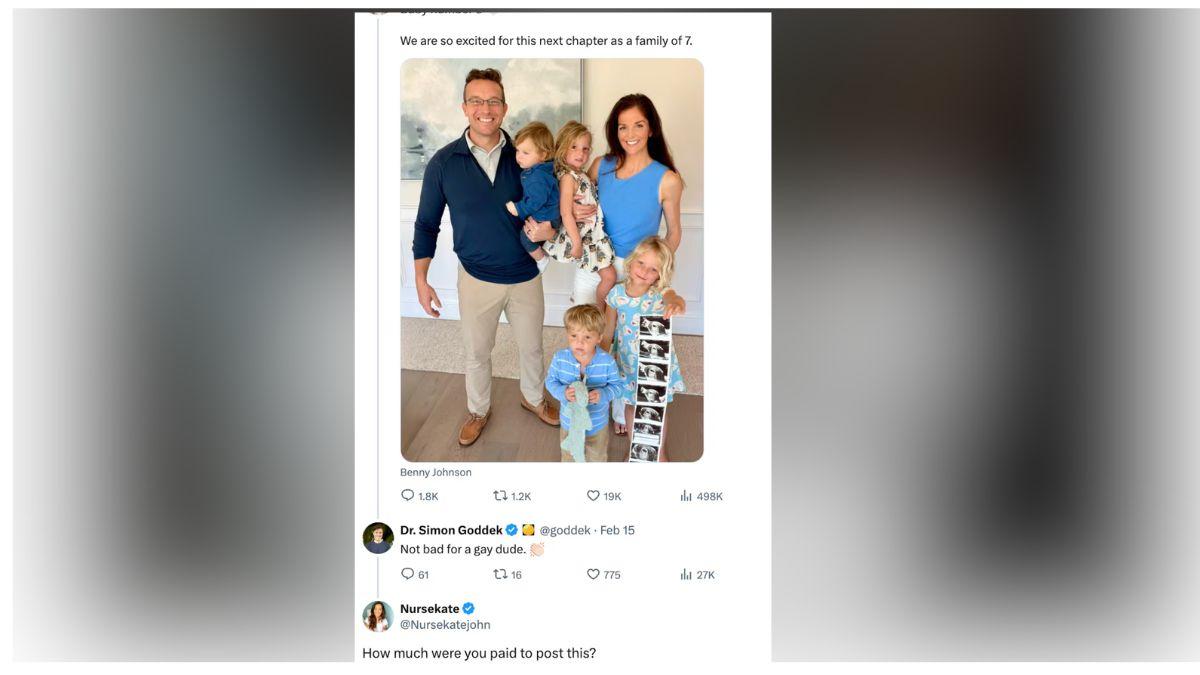The image size is (1200, 675).
Task: Open Nursekate's profile avatar
Action: pyautogui.click(x=378, y=616)
